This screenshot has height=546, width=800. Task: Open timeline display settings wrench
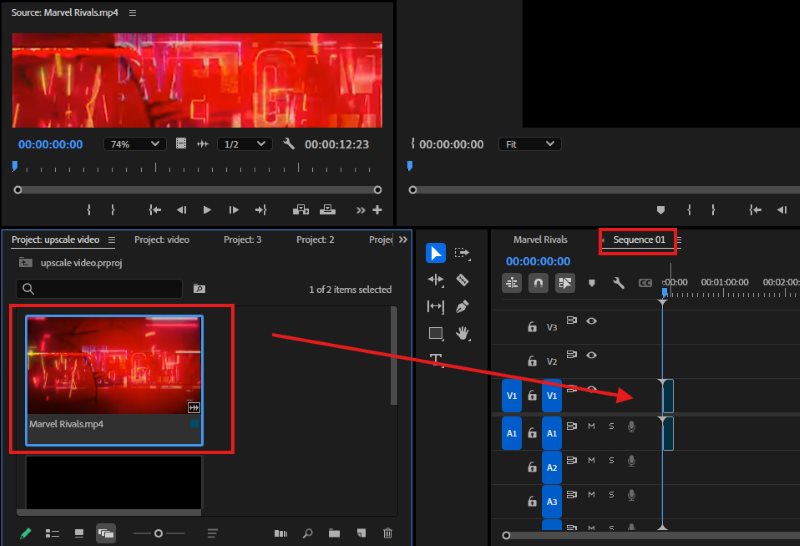[x=618, y=283]
